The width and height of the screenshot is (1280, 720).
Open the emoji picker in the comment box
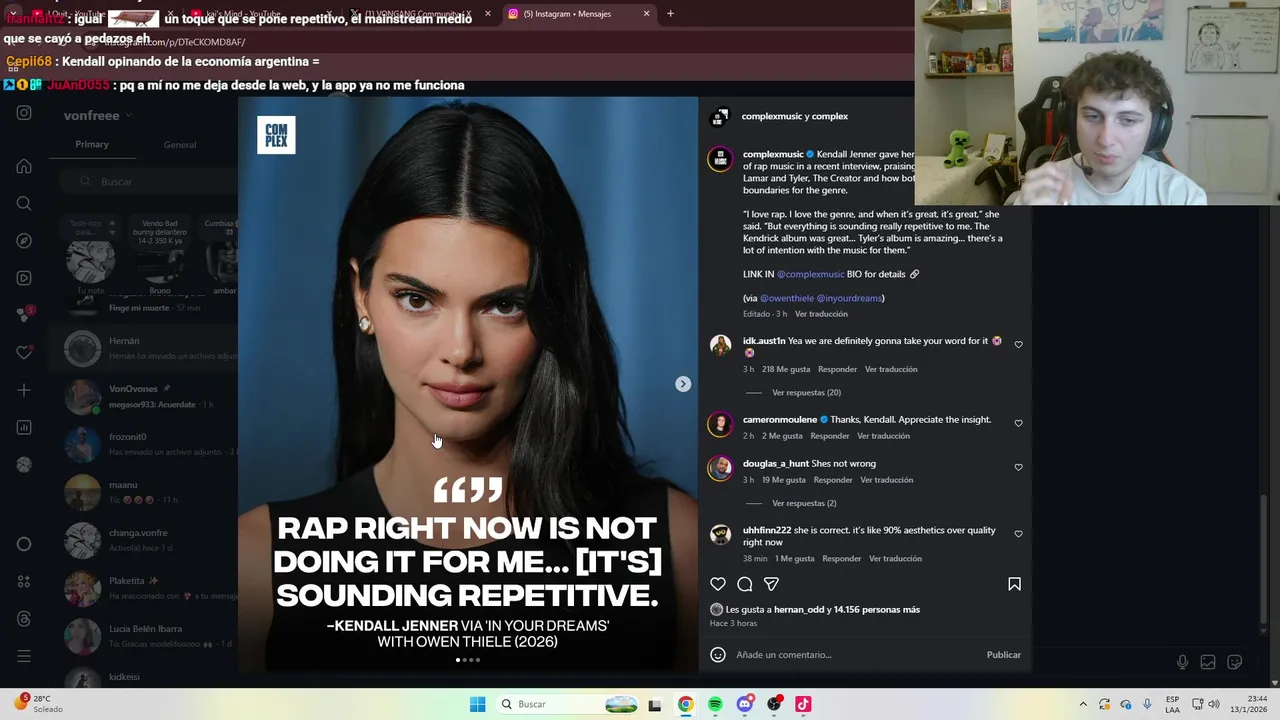tap(717, 655)
